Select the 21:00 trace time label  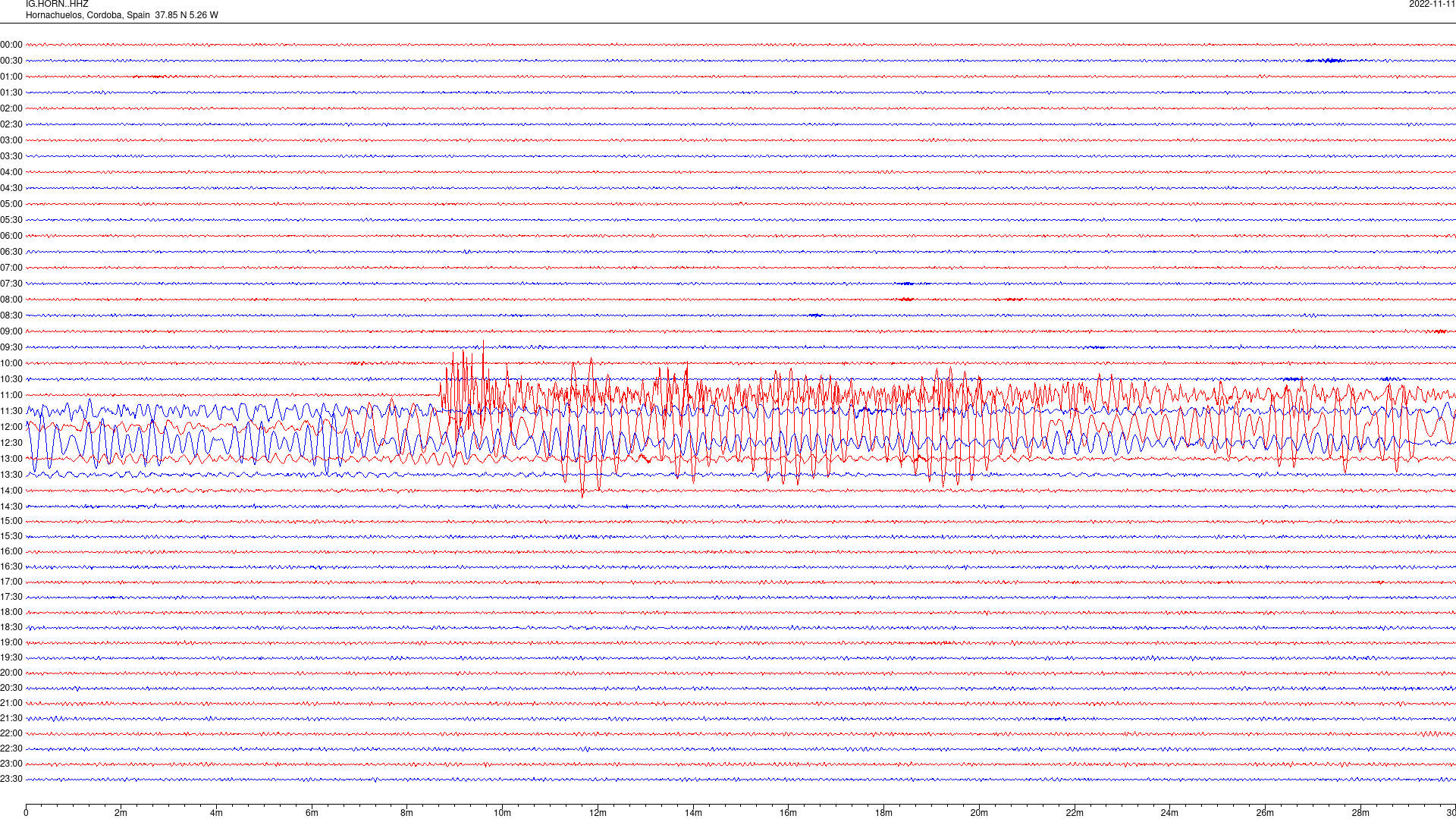point(11,703)
